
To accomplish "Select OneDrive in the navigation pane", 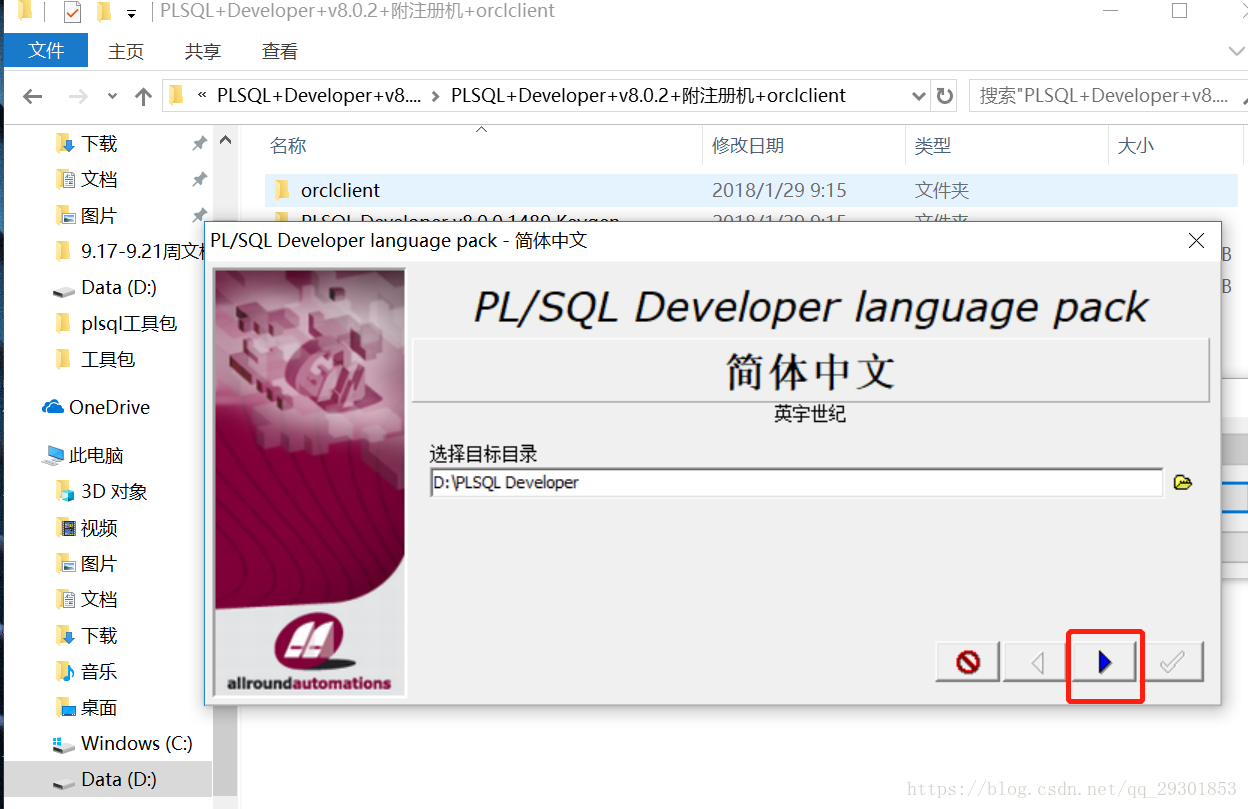I will coord(109,408).
